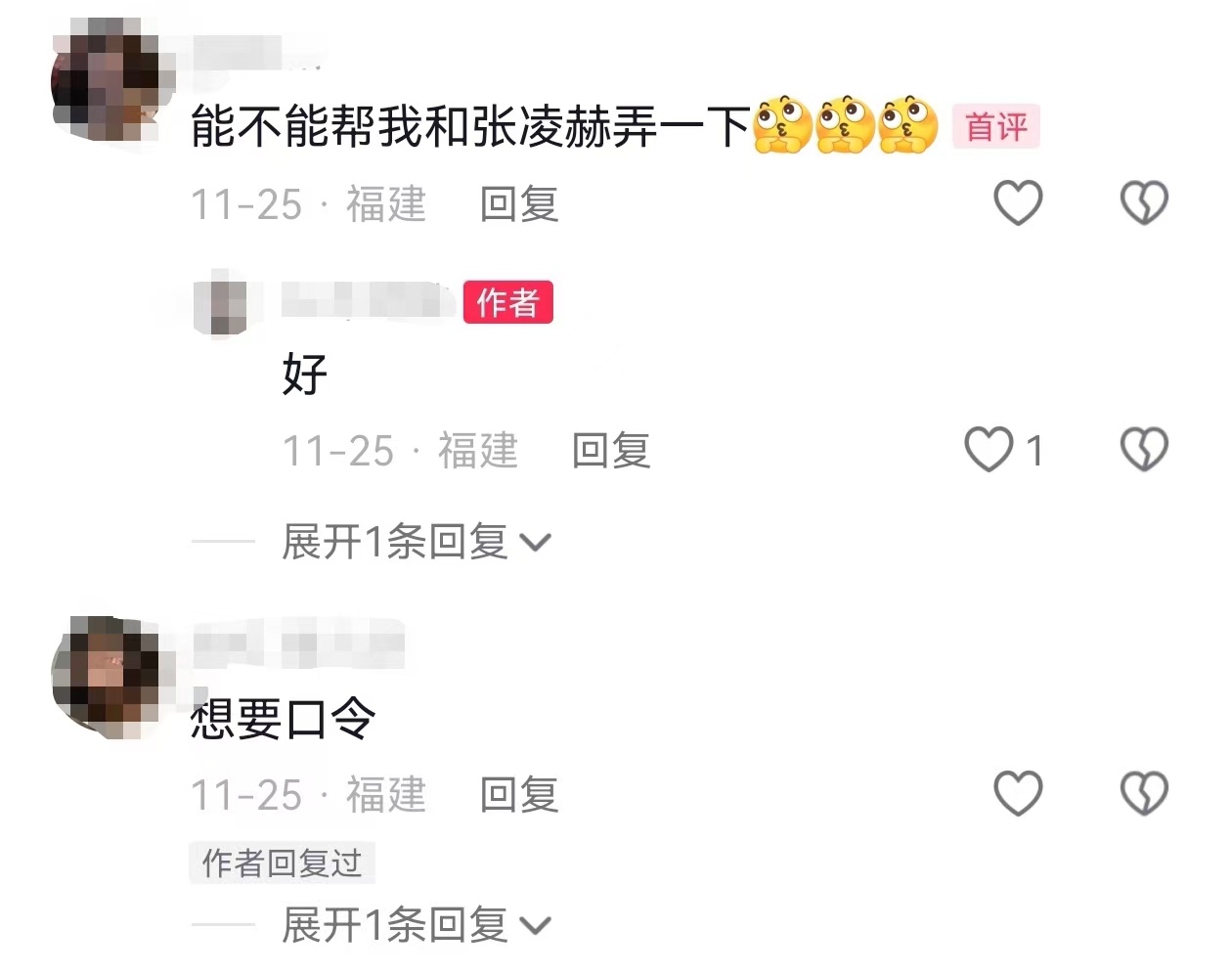1232x974 pixels.
Task: Reply to the author's 好 comment
Action: 610,451
